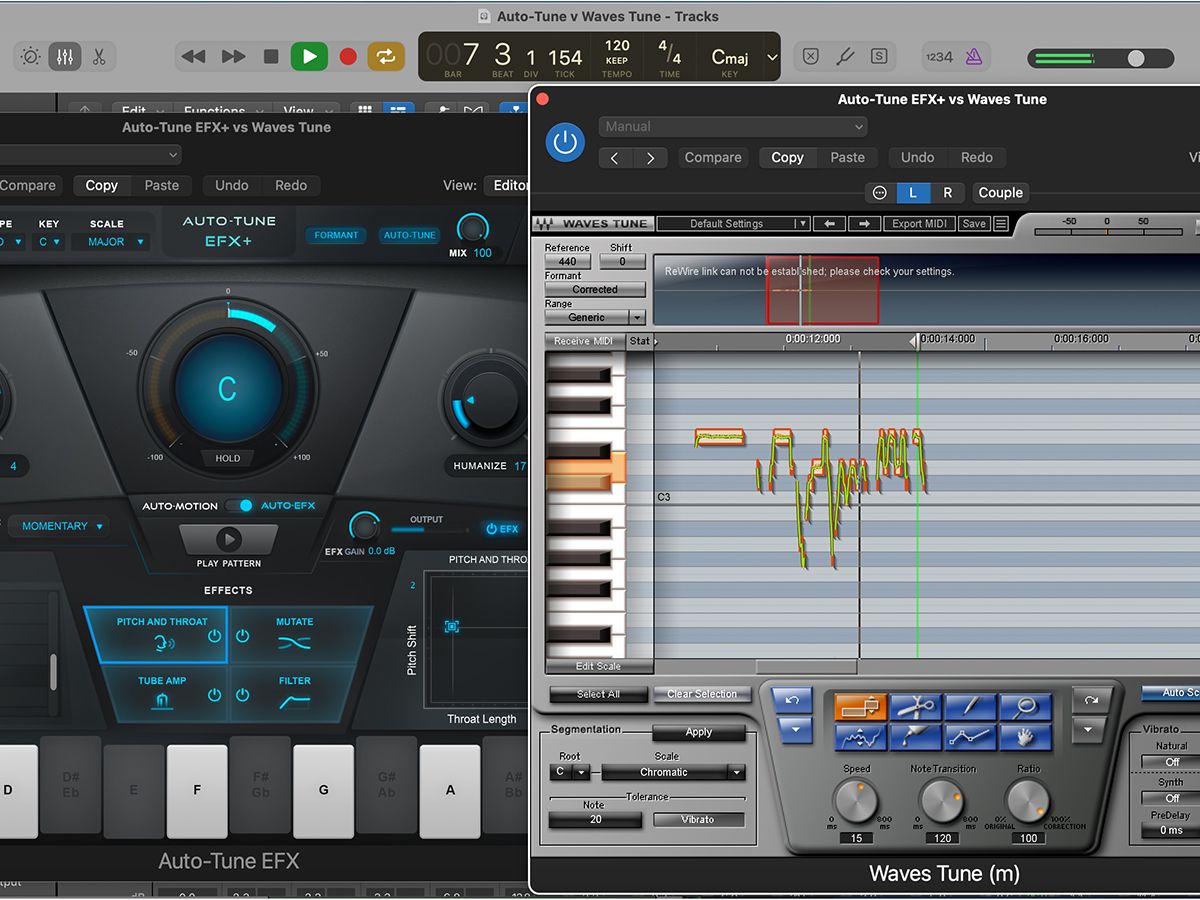The image size is (1200, 900).
Task: Disable cycle loop mode in the transport
Action: coord(385,57)
